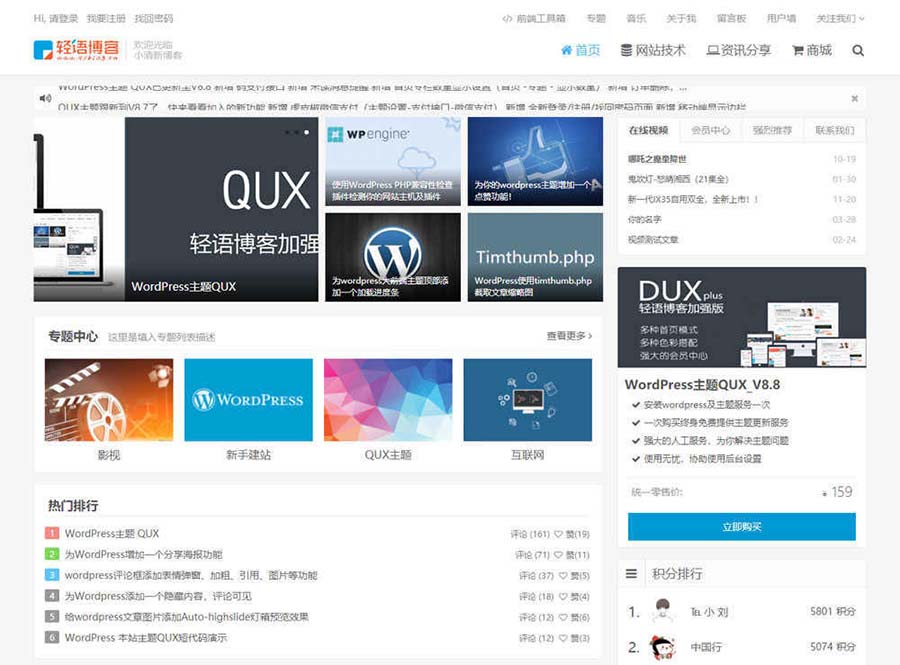The width and height of the screenshot is (900, 665).
Task: Open the 资讯分享 menu
Action: pos(739,50)
